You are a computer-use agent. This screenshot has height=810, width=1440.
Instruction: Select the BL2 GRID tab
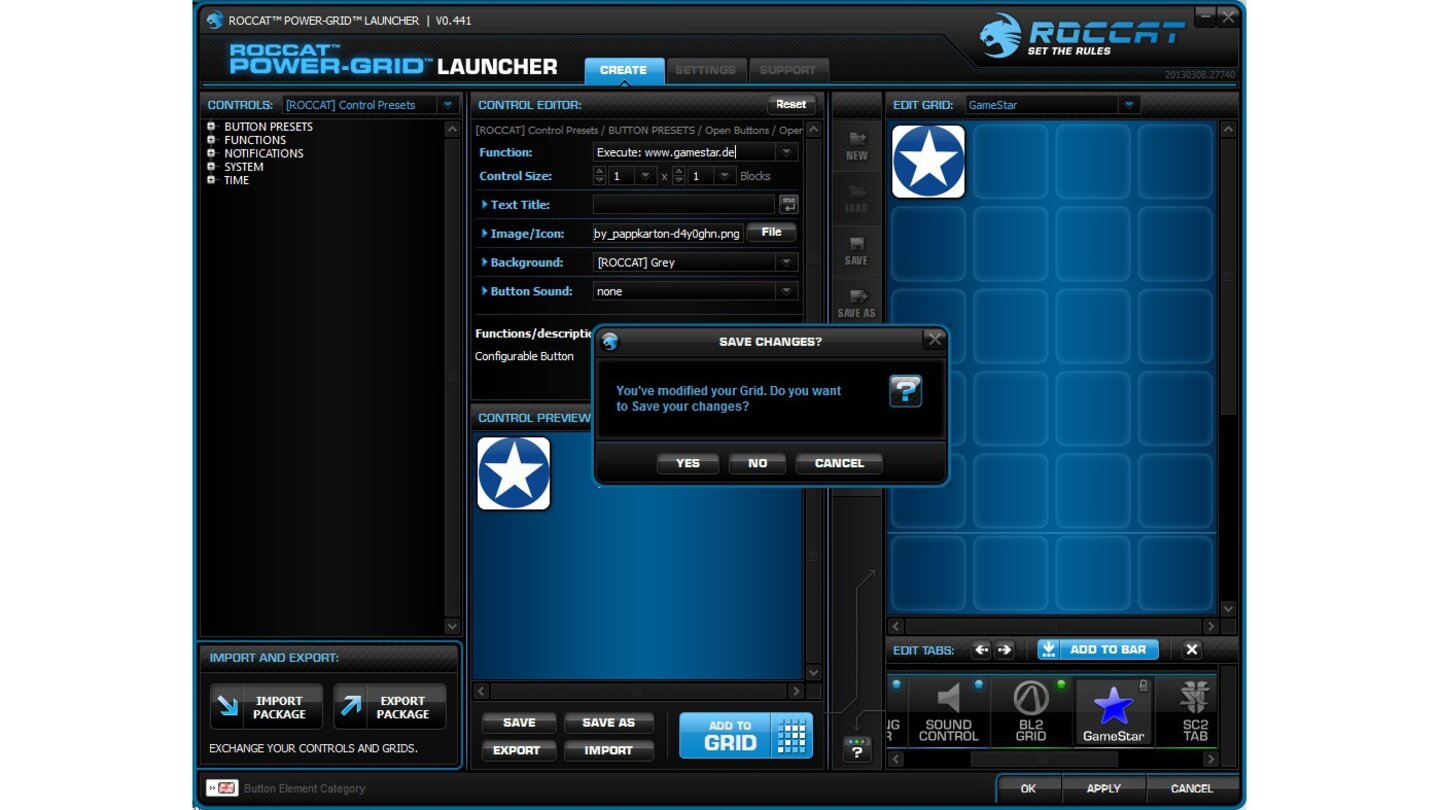(1031, 712)
